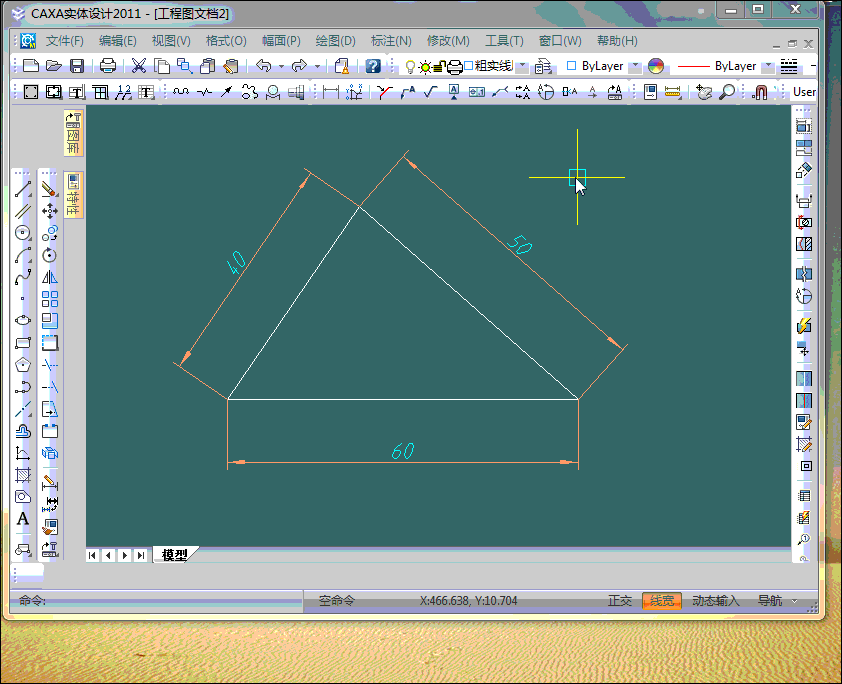
Task: Toggle 动态输入 dynamic input
Action: click(716, 601)
